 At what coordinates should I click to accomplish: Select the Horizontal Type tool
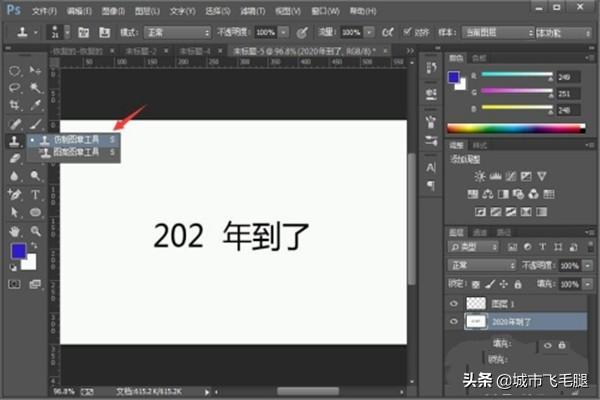point(36,194)
